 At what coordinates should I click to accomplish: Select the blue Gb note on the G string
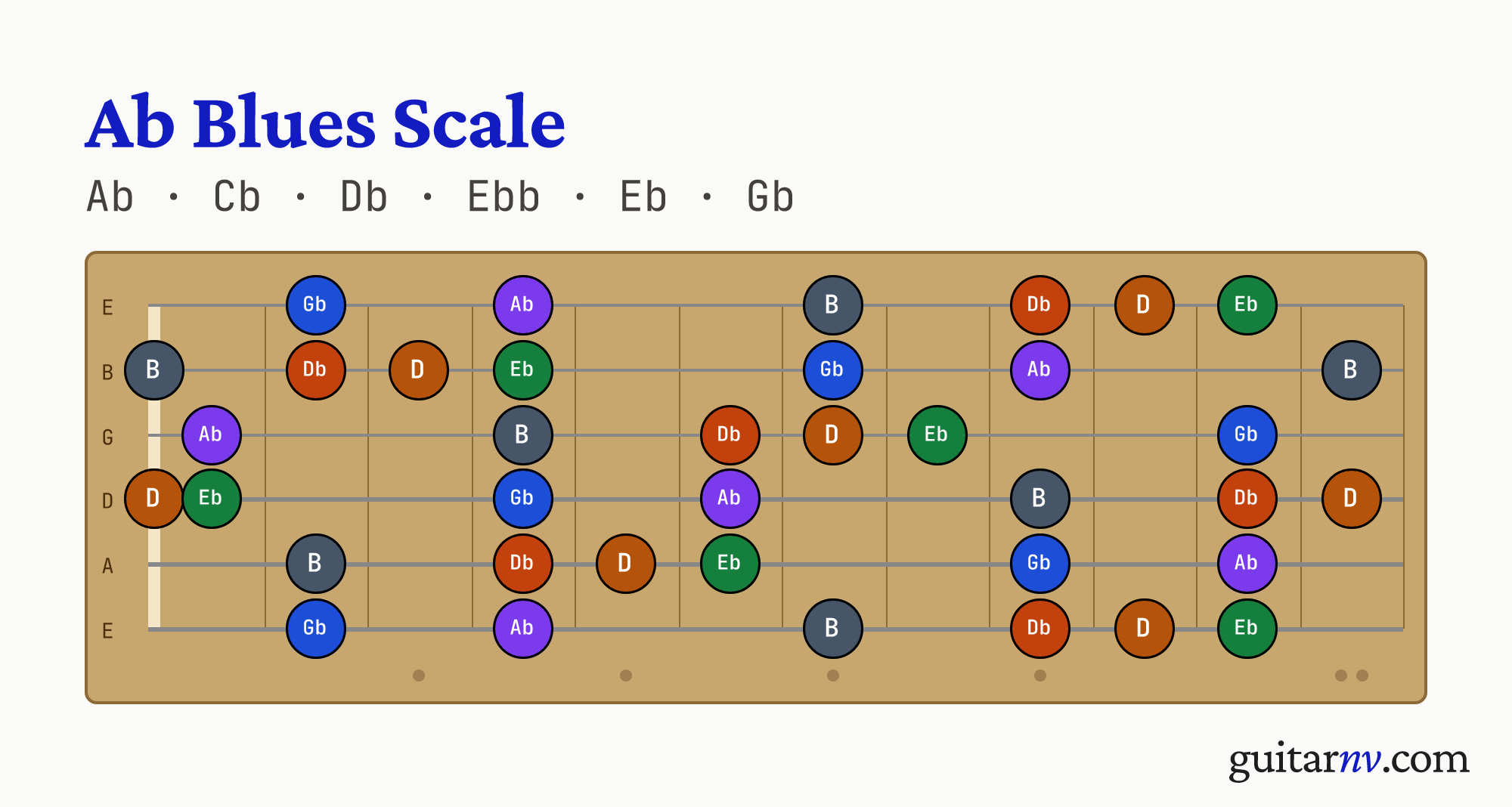[x=1247, y=434]
